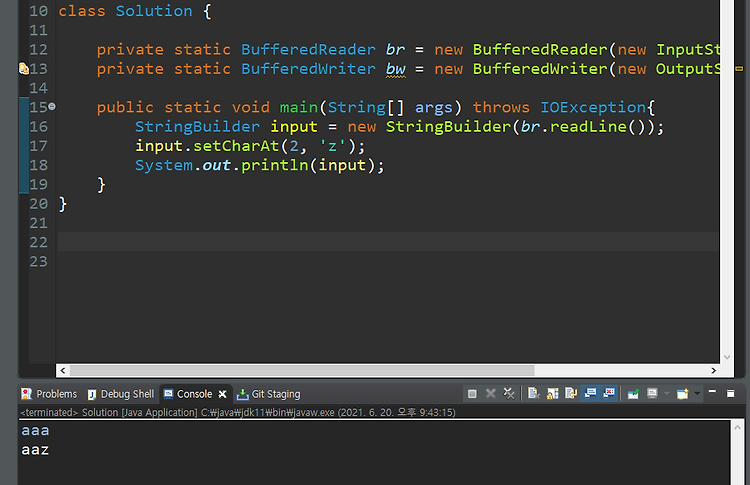
Task: Click the editor horizontal scrollbar right arrow
Action: [x=713, y=370]
